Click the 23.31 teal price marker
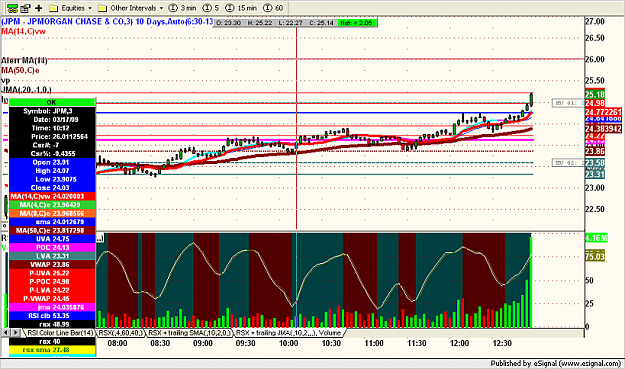 pos(595,174)
